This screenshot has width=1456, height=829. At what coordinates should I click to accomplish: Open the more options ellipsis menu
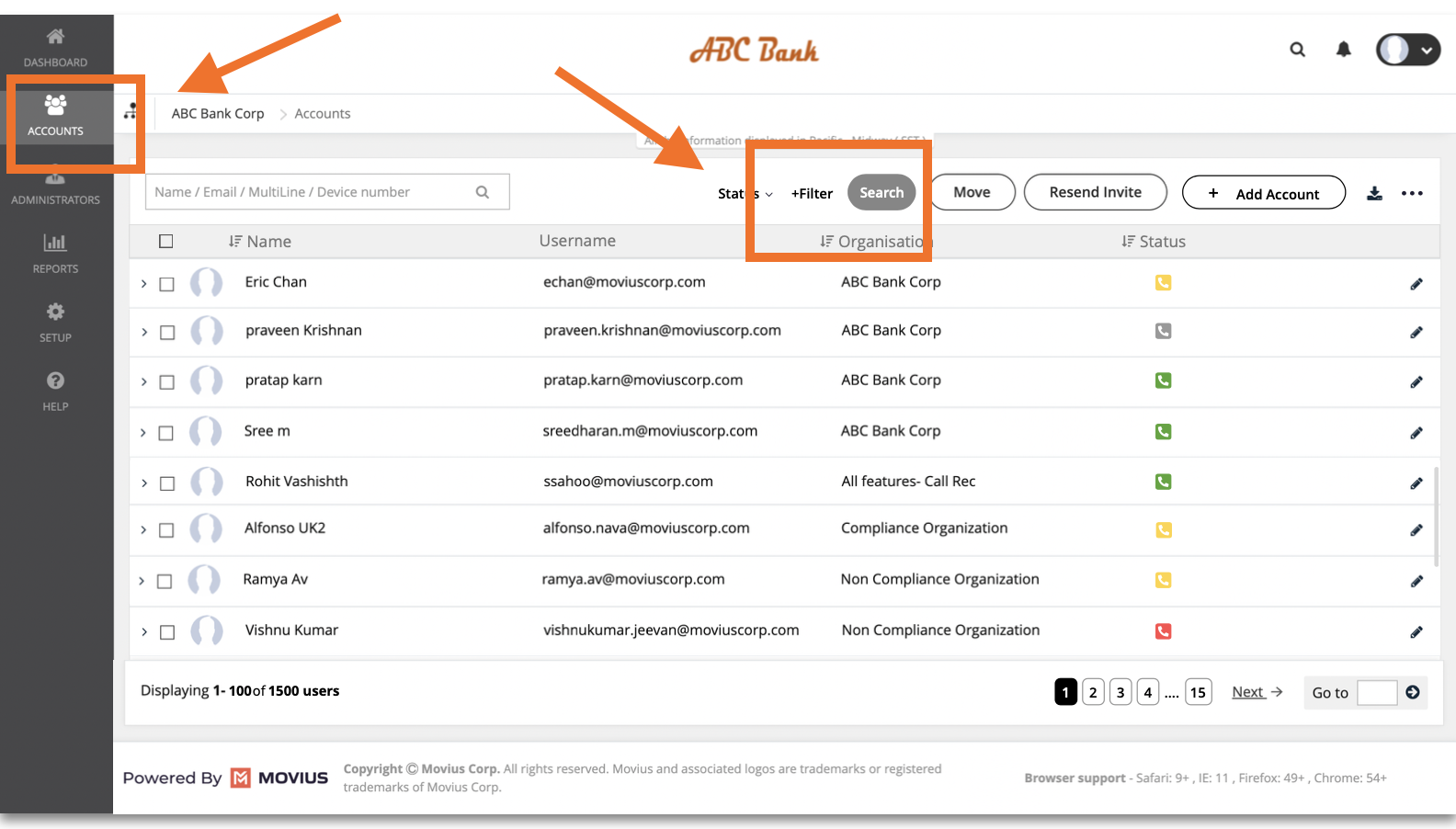1412,193
